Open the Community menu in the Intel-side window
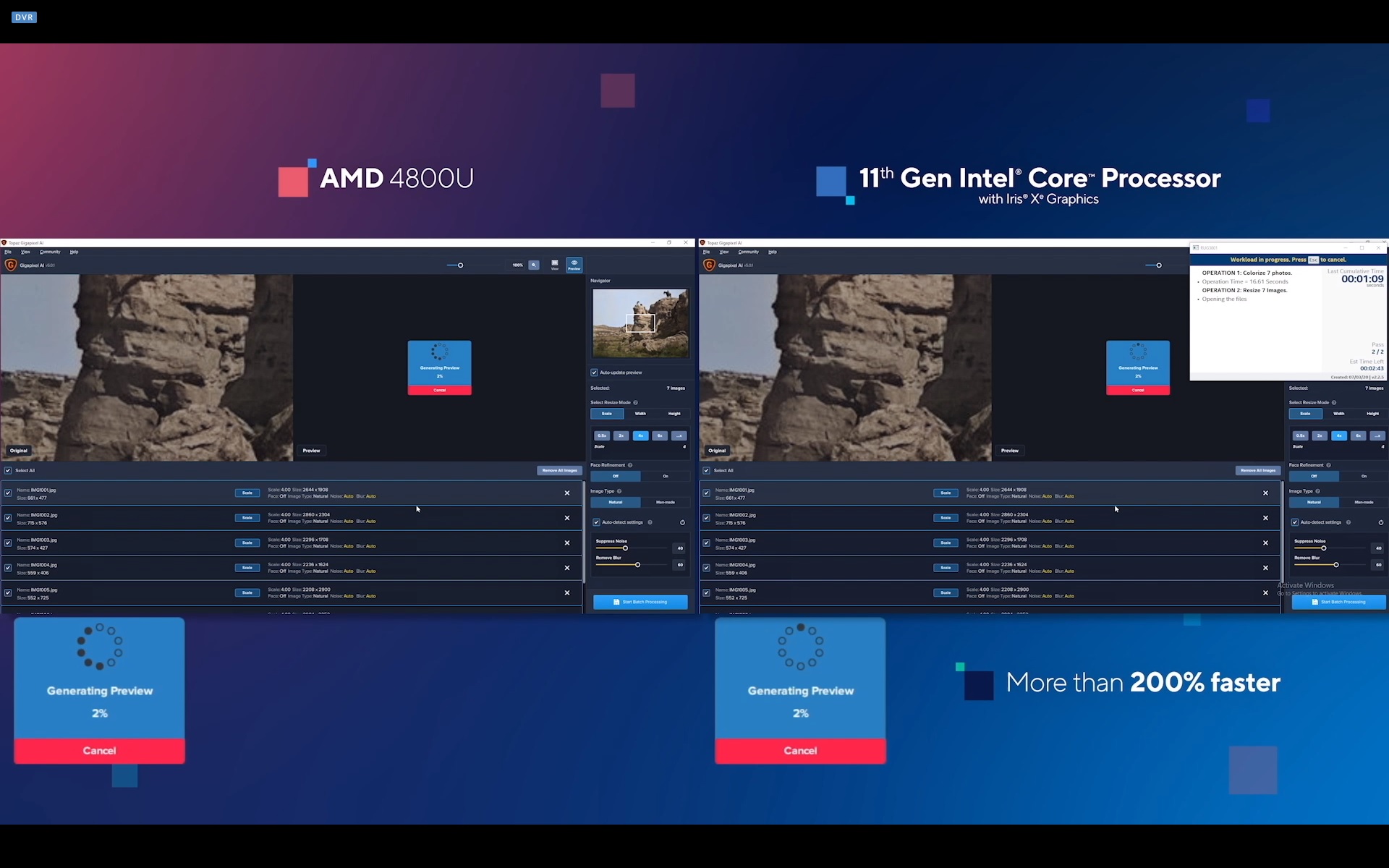 pyautogui.click(x=749, y=252)
